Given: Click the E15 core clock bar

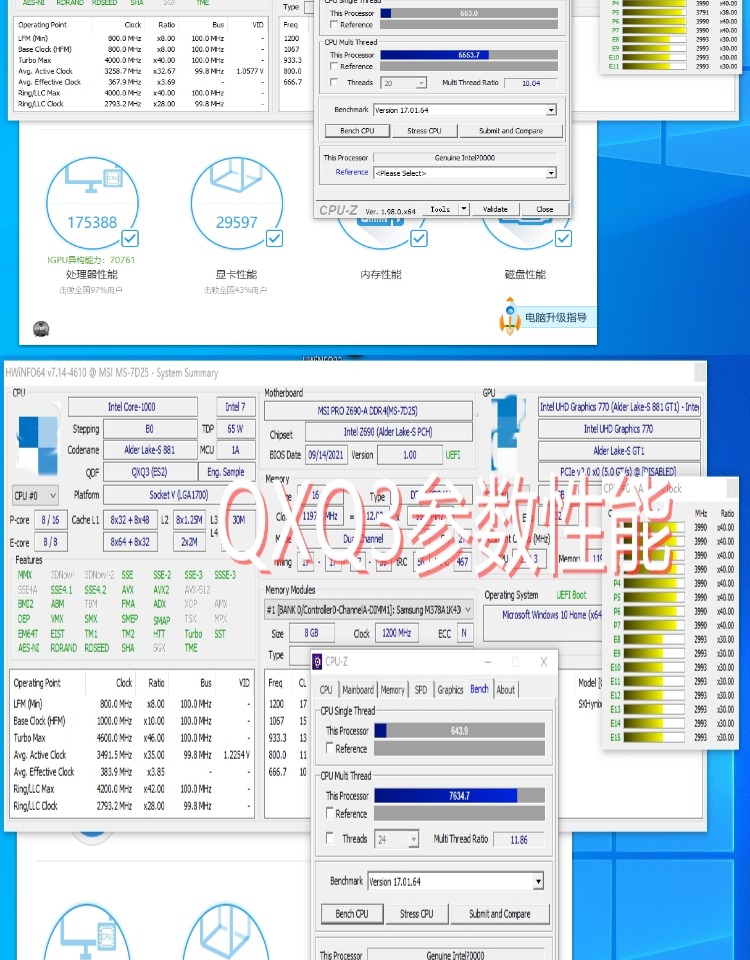Looking at the screenshot, I should click(x=654, y=738).
